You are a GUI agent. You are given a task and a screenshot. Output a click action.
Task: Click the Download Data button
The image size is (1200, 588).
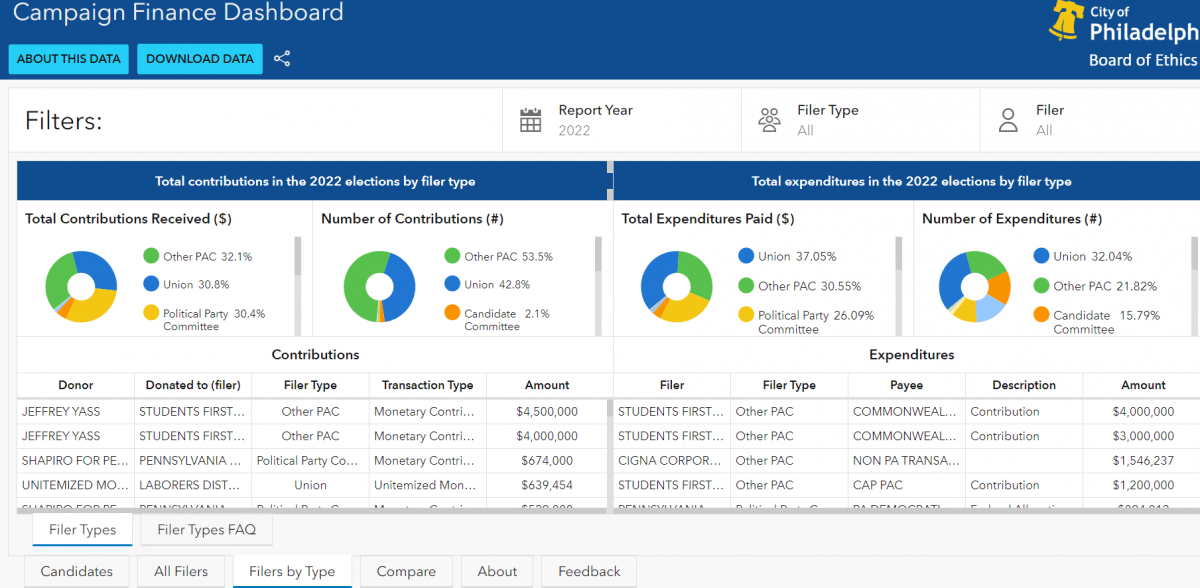click(200, 59)
